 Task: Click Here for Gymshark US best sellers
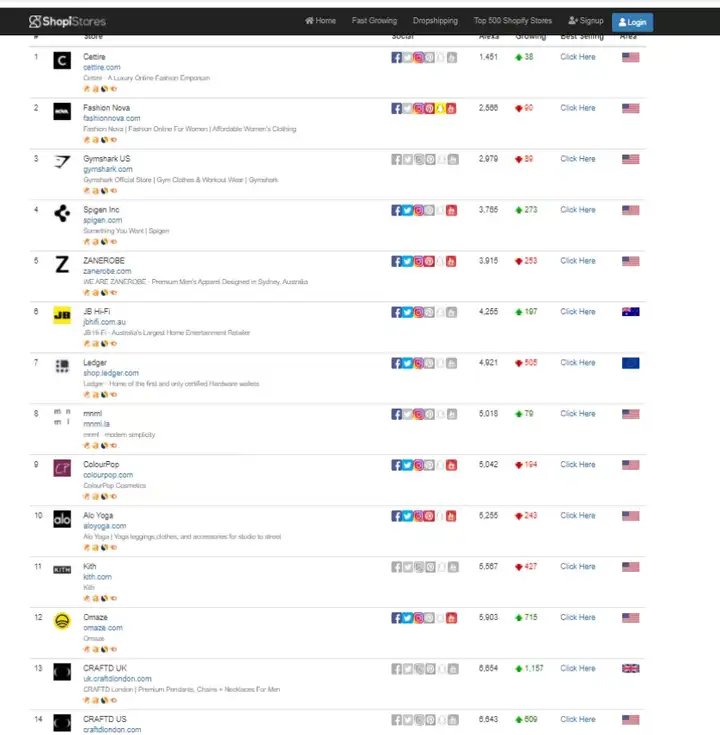point(578,159)
